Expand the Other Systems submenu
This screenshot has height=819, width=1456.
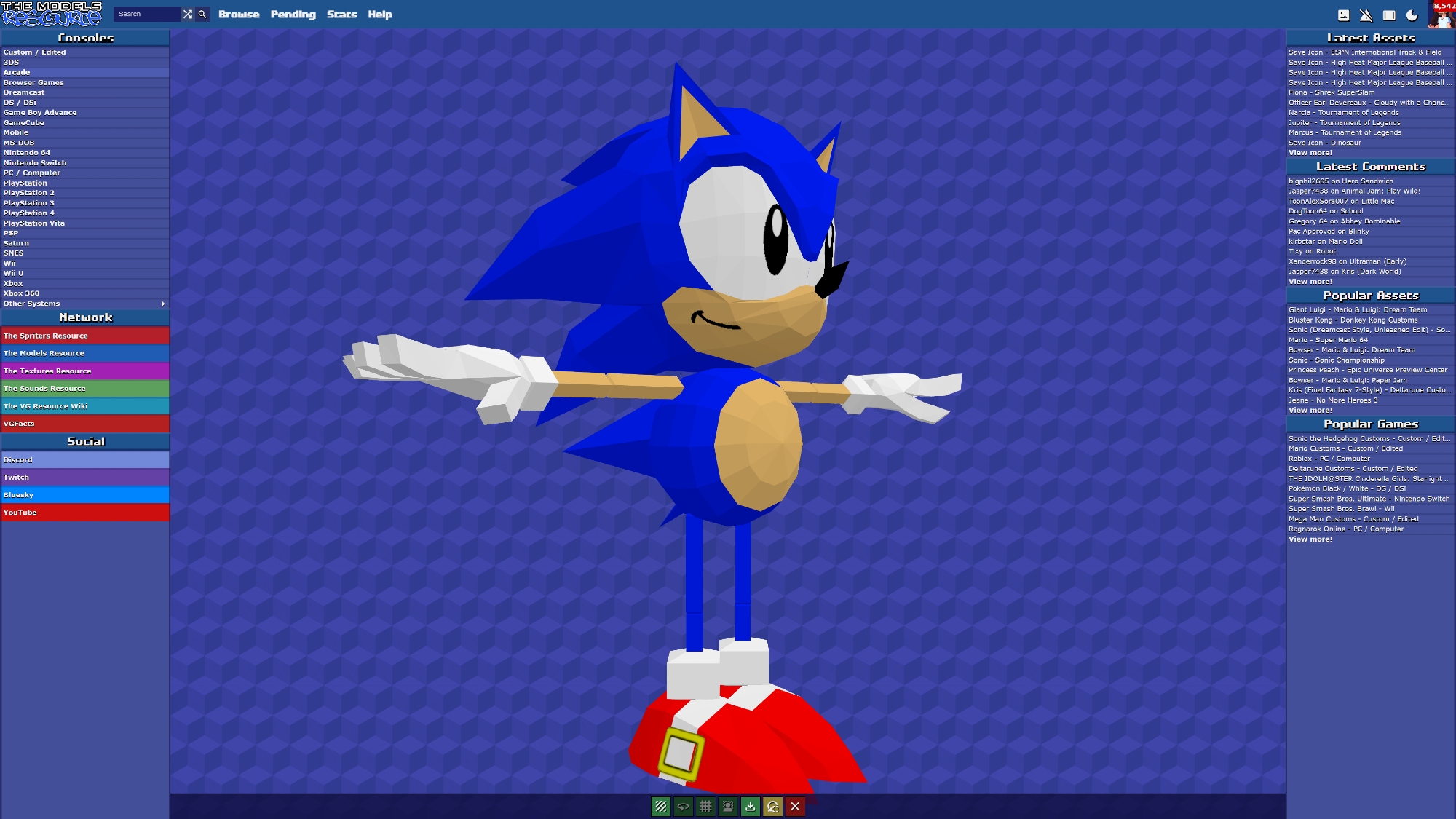162,304
